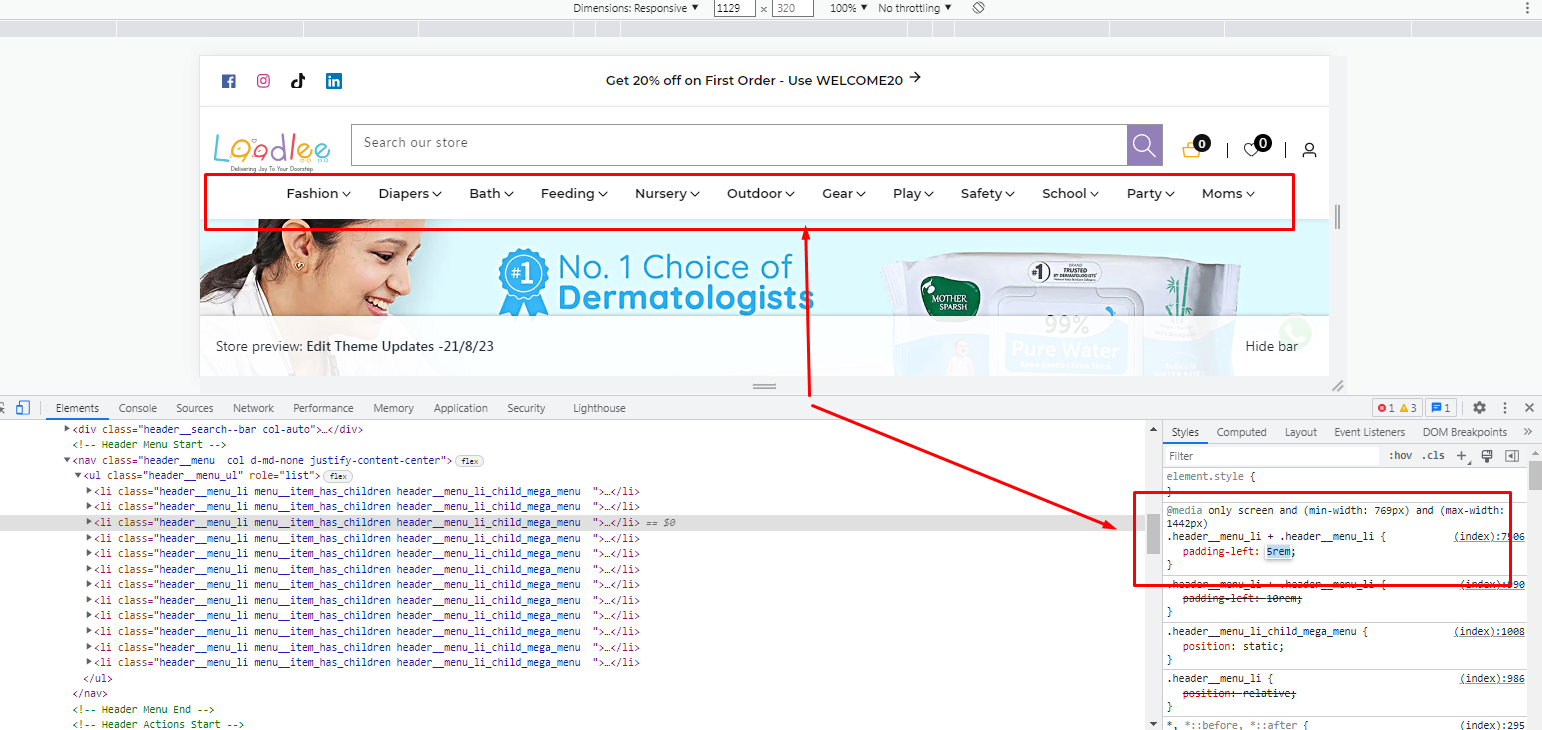
Task: Toggle the :hov element state button
Action: pyautogui.click(x=1400, y=456)
